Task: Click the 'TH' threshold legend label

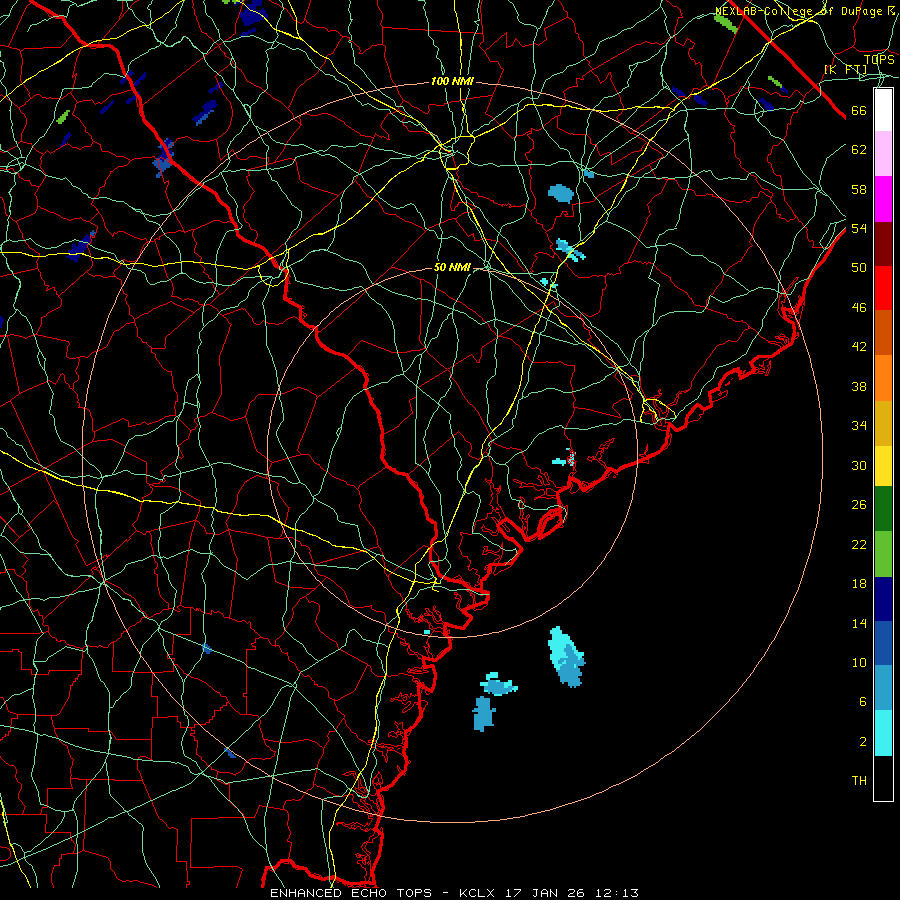Action: point(859,781)
